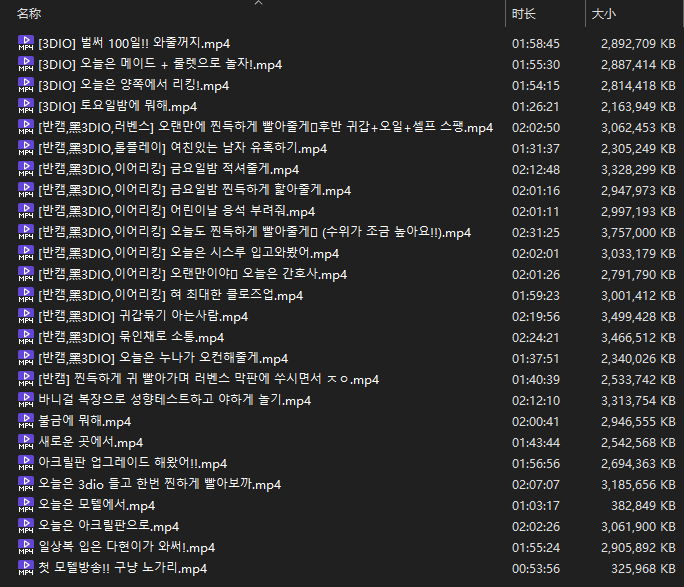This screenshot has height=587, width=684.
Task: Click MP4 icon of the 01:03:17 file
Action: pos(26,505)
